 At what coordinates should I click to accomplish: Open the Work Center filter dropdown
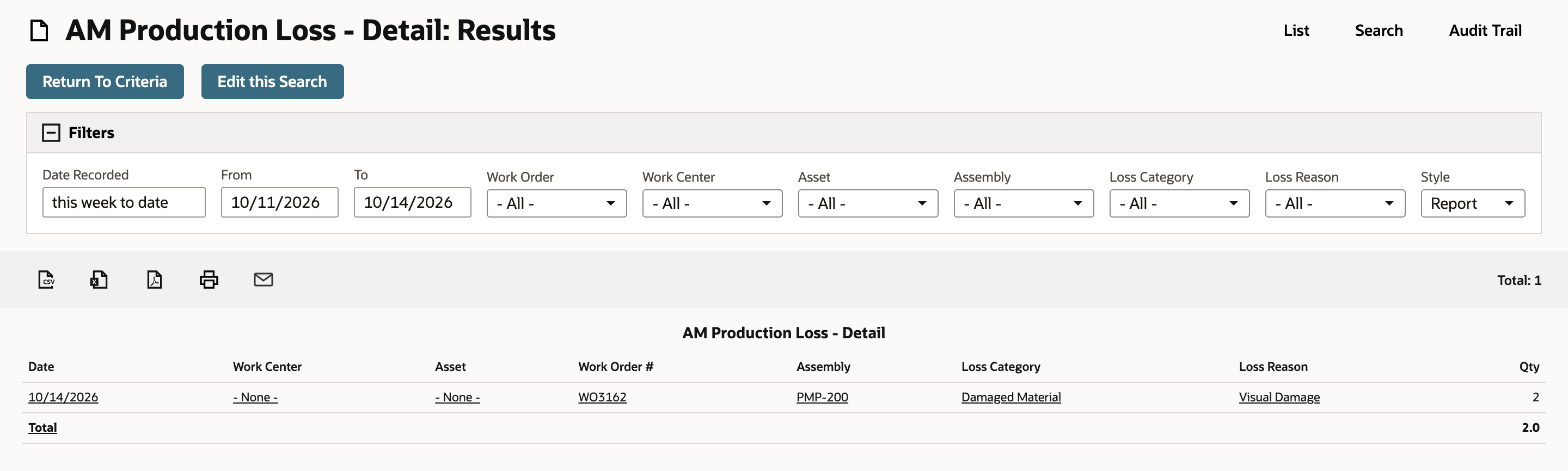coord(712,203)
